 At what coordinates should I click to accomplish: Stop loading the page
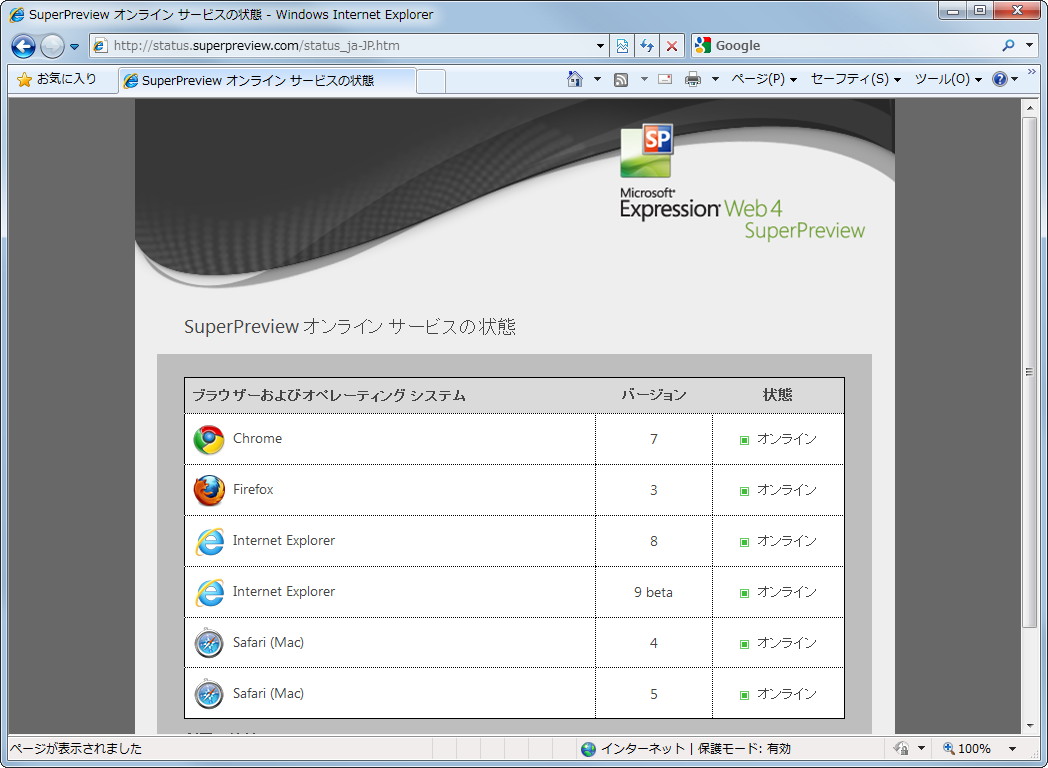coord(671,46)
